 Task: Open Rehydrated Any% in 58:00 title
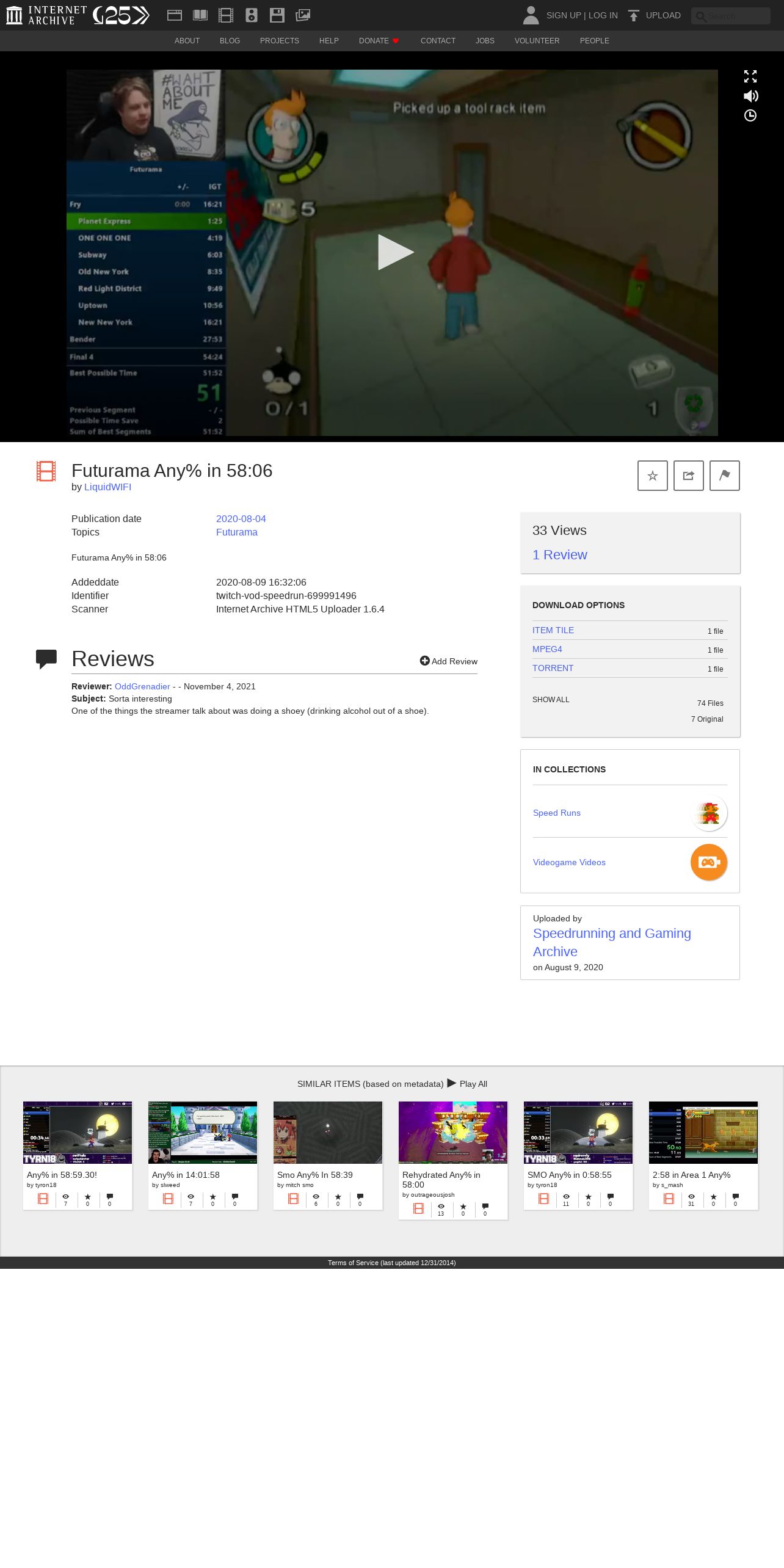(x=441, y=1180)
